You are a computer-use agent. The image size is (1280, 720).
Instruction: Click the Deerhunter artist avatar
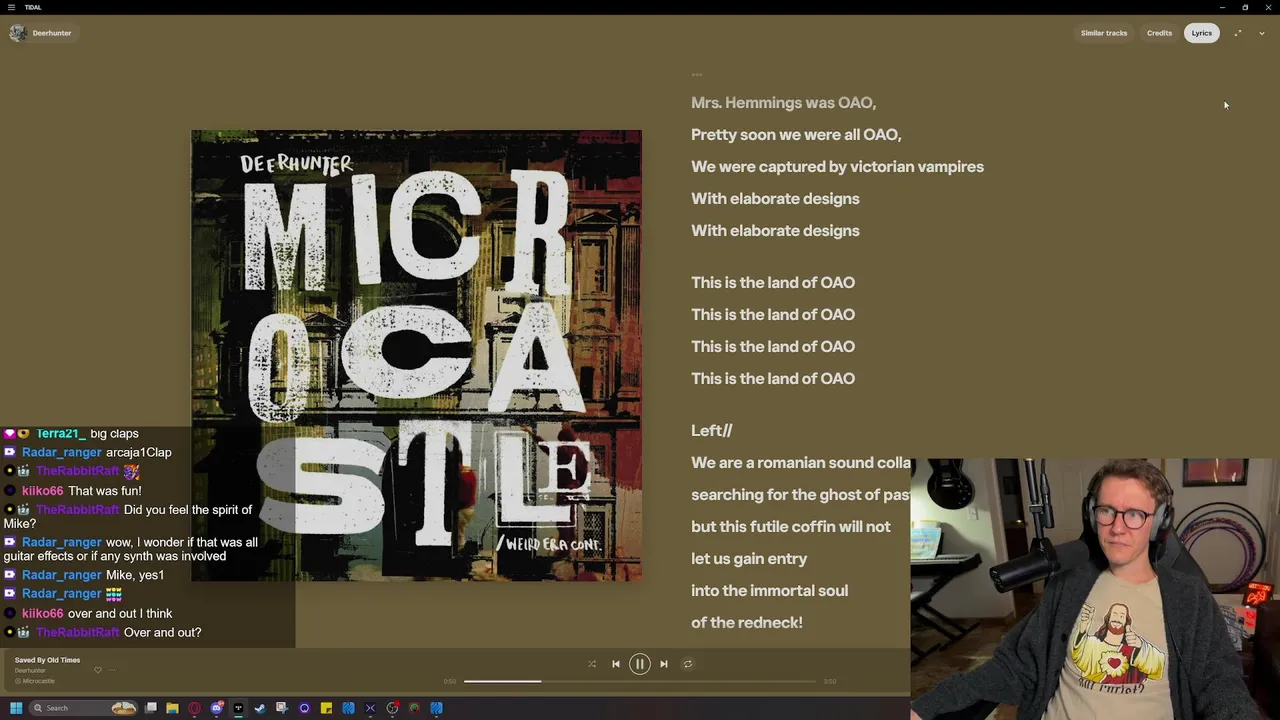17,33
